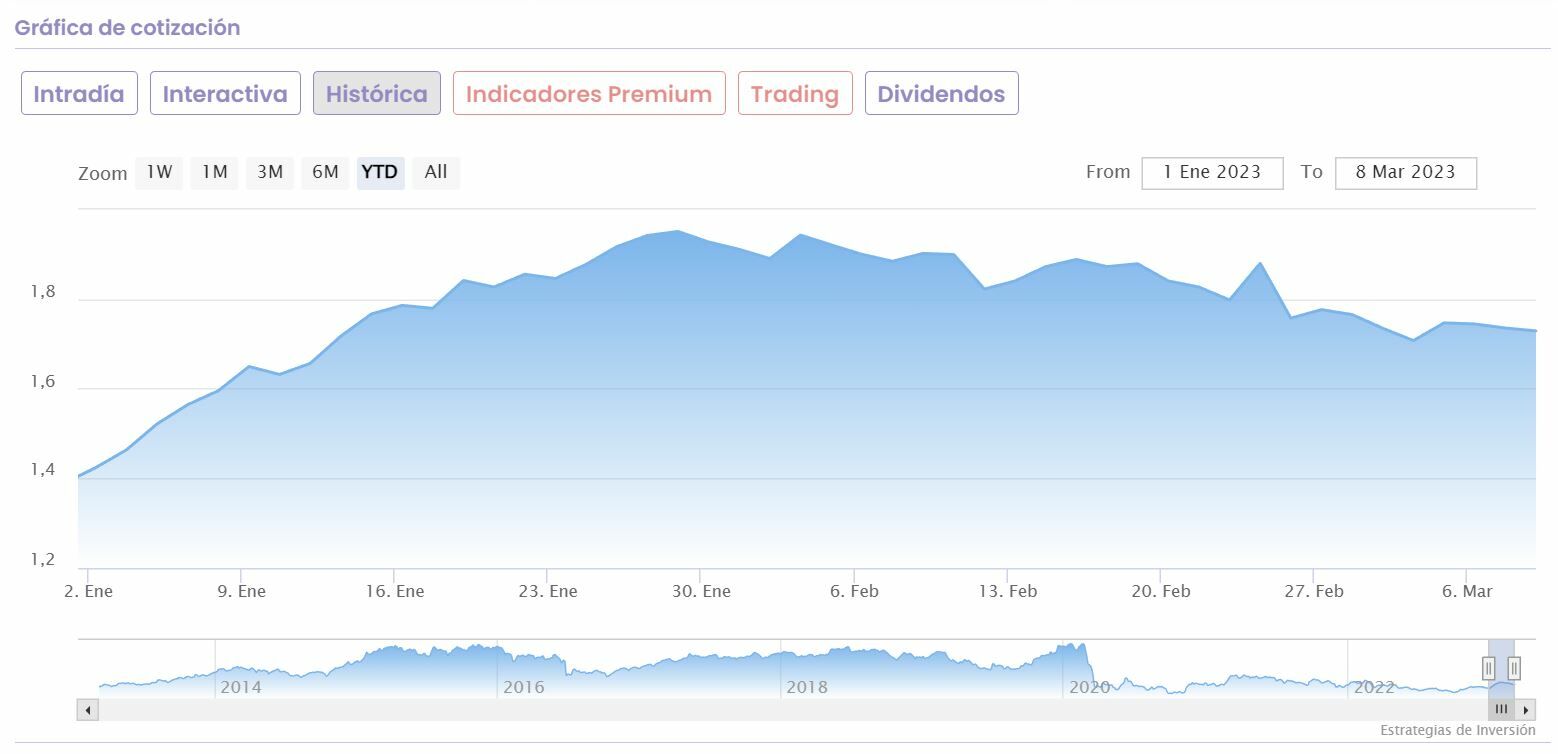Screen dimensions: 1558x754
Task: Toggle the YTD zoom range
Action: coord(380,172)
